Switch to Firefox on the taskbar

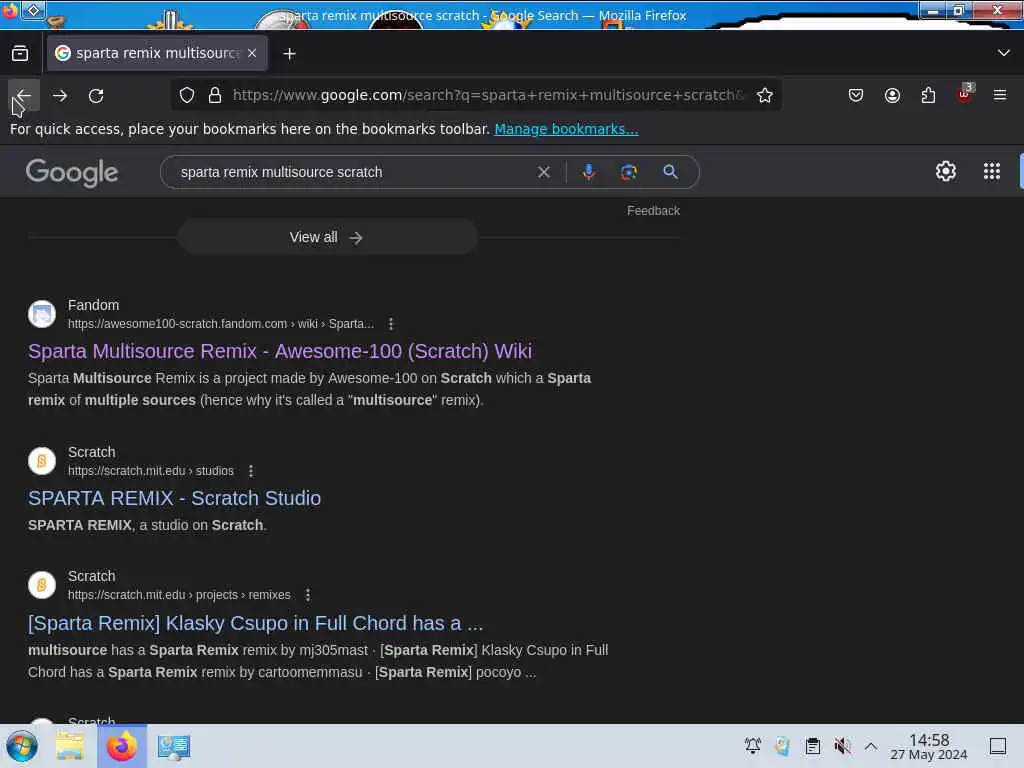click(122, 746)
